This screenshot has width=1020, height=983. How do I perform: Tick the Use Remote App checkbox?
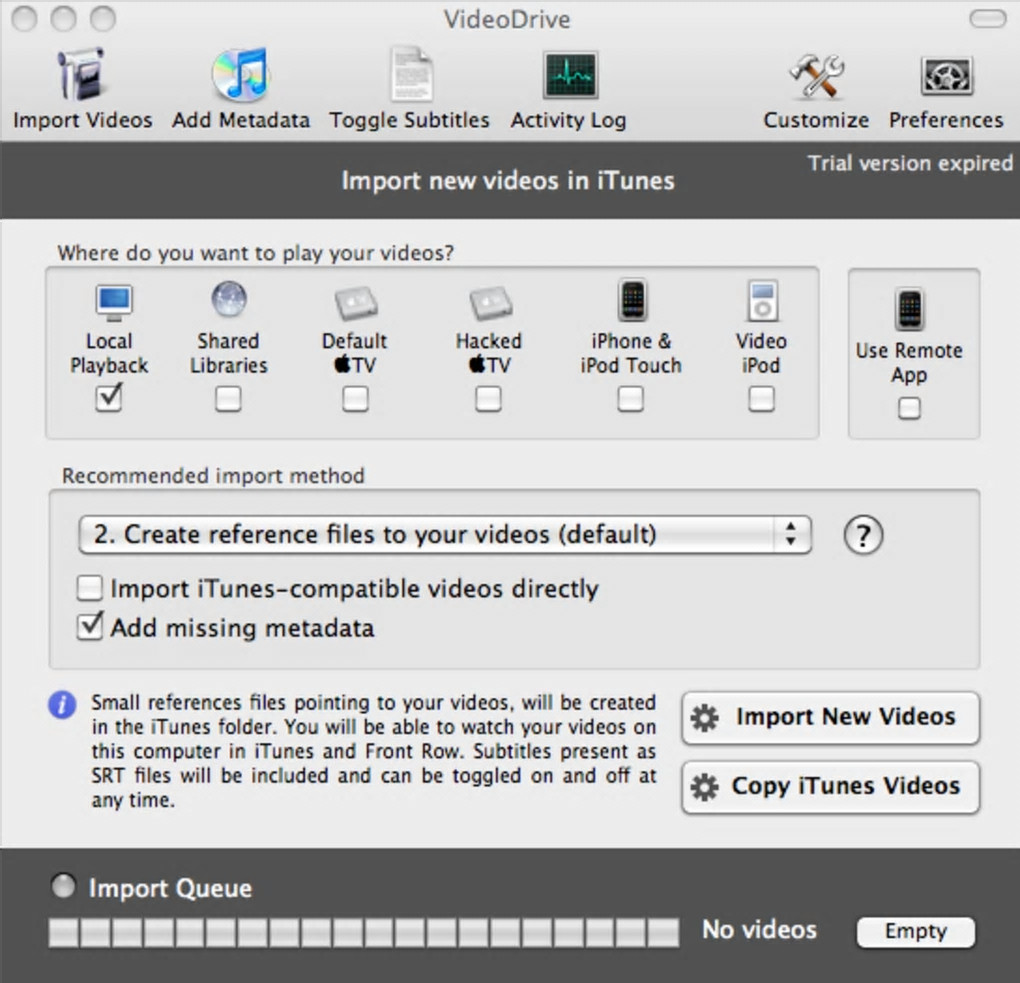coord(909,409)
